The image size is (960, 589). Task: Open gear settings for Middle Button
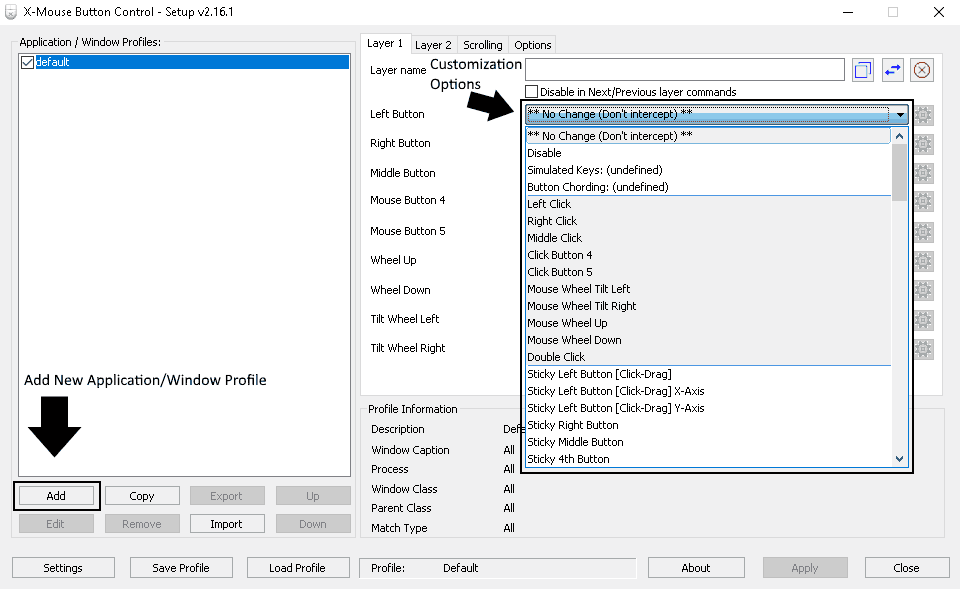[x=923, y=173]
